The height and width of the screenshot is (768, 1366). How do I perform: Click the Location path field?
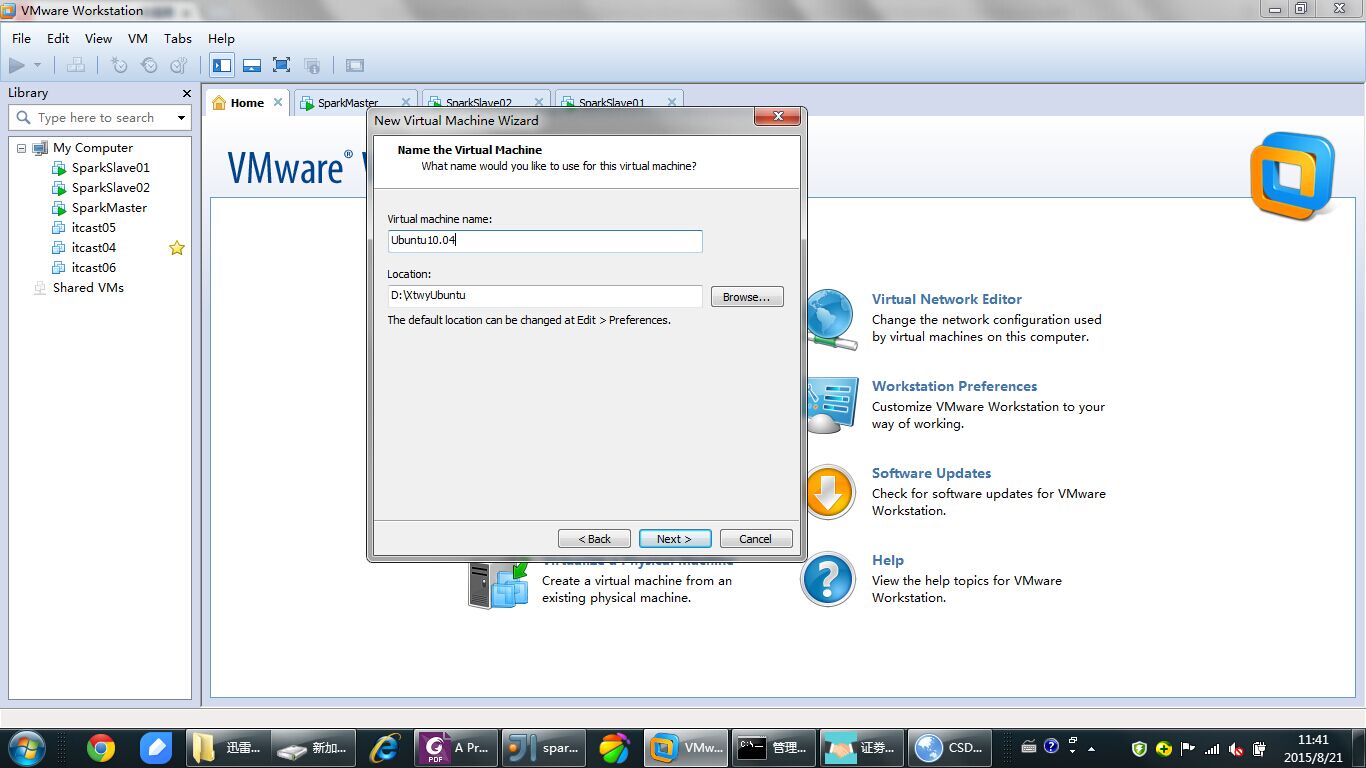coord(545,296)
